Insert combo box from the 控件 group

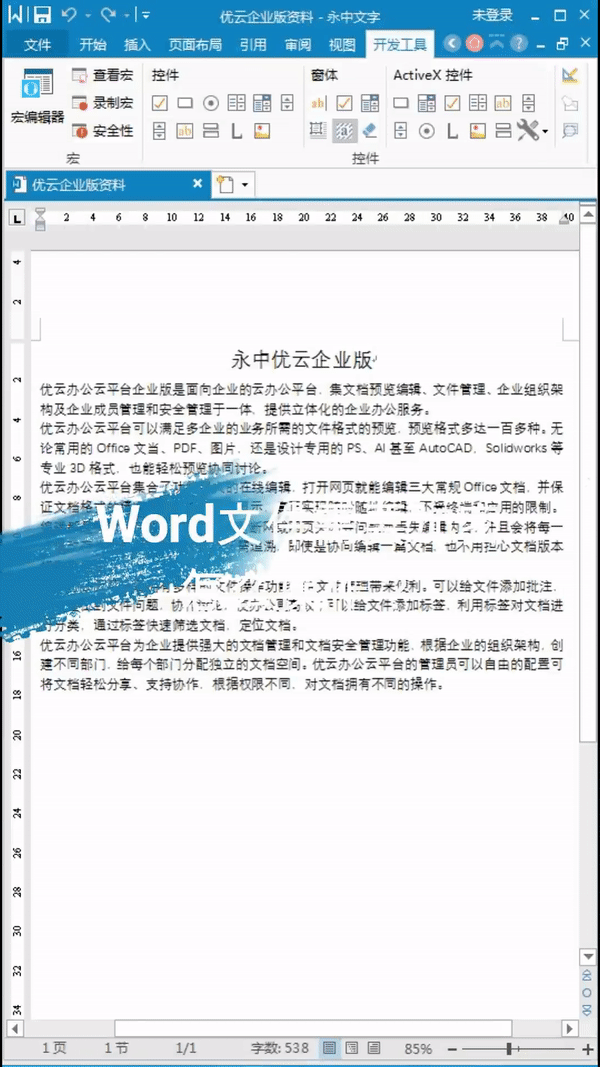(262, 103)
